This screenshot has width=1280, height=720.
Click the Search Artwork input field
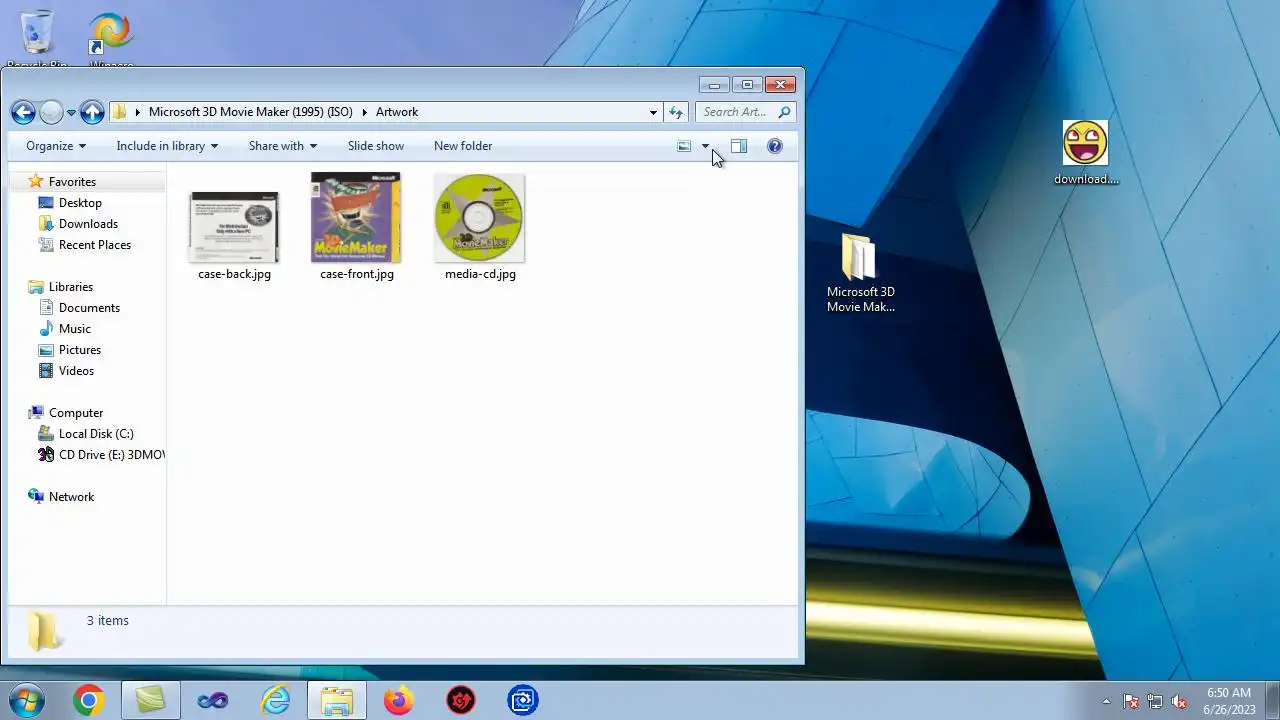[737, 112]
